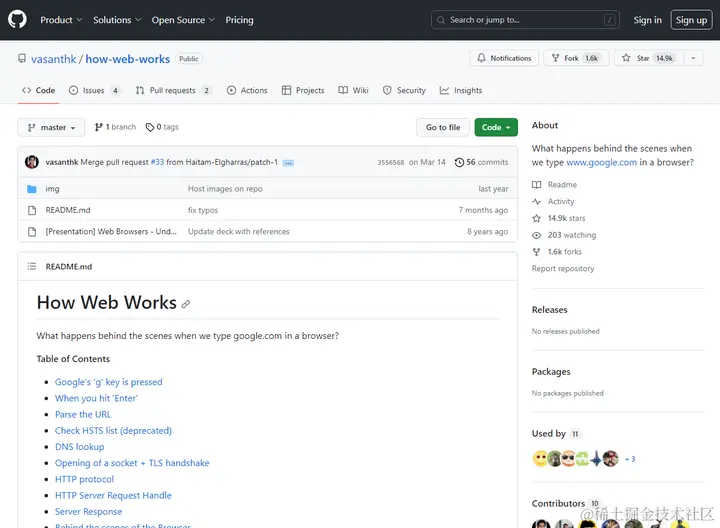Expand the Solutions menu
The height and width of the screenshot is (528, 720).
coord(117,20)
